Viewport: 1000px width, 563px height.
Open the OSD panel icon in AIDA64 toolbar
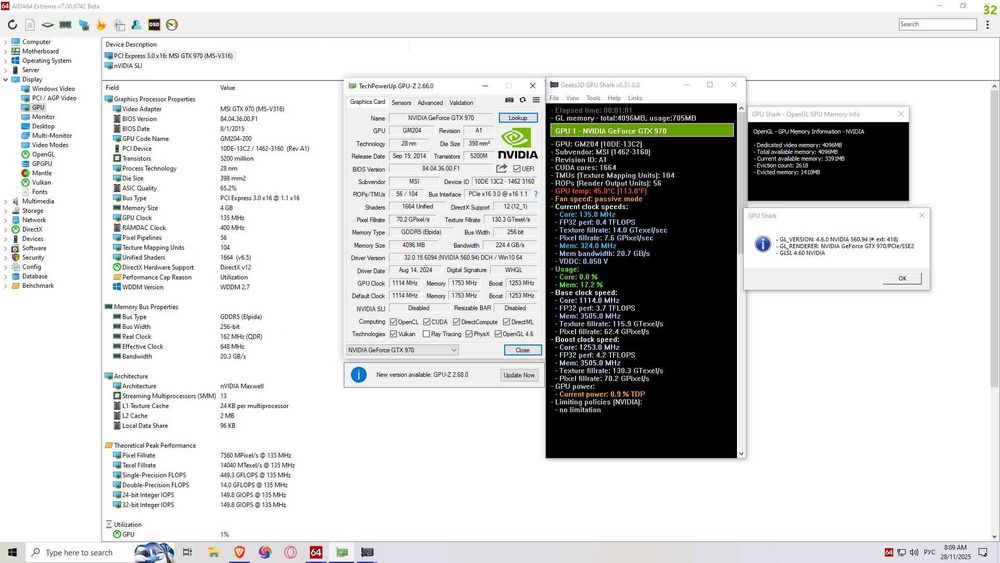154,25
